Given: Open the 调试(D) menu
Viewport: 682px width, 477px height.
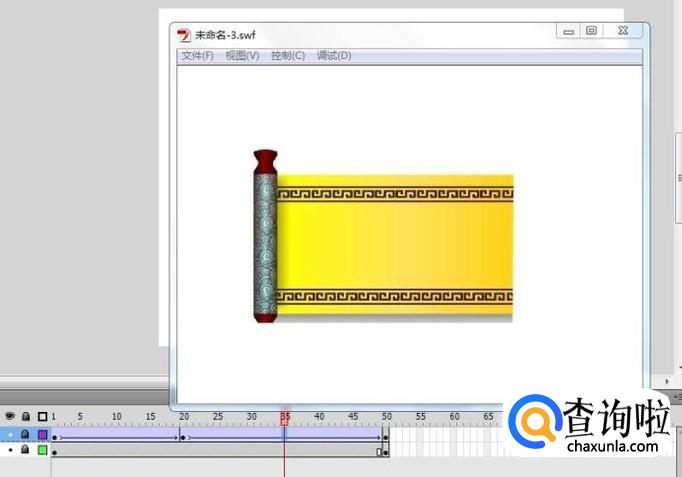Looking at the screenshot, I should [334, 56].
